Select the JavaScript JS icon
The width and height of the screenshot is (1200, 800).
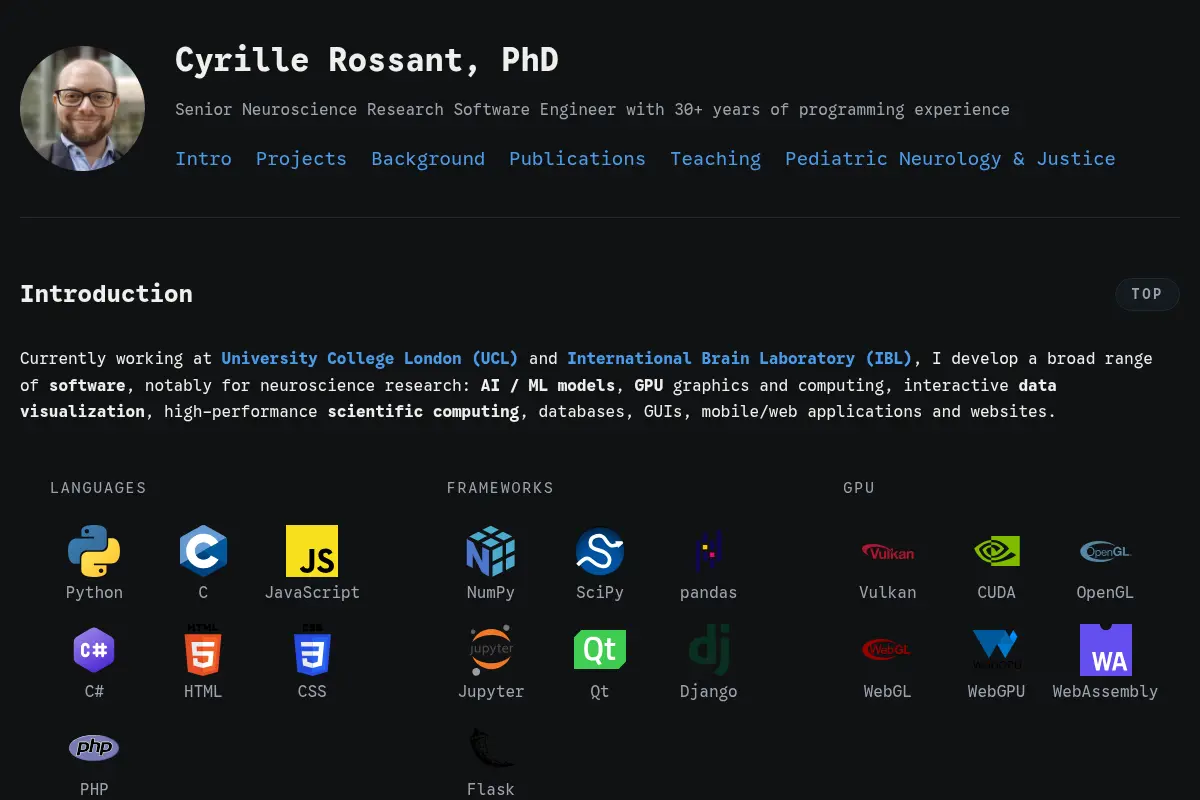(x=312, y=551)
